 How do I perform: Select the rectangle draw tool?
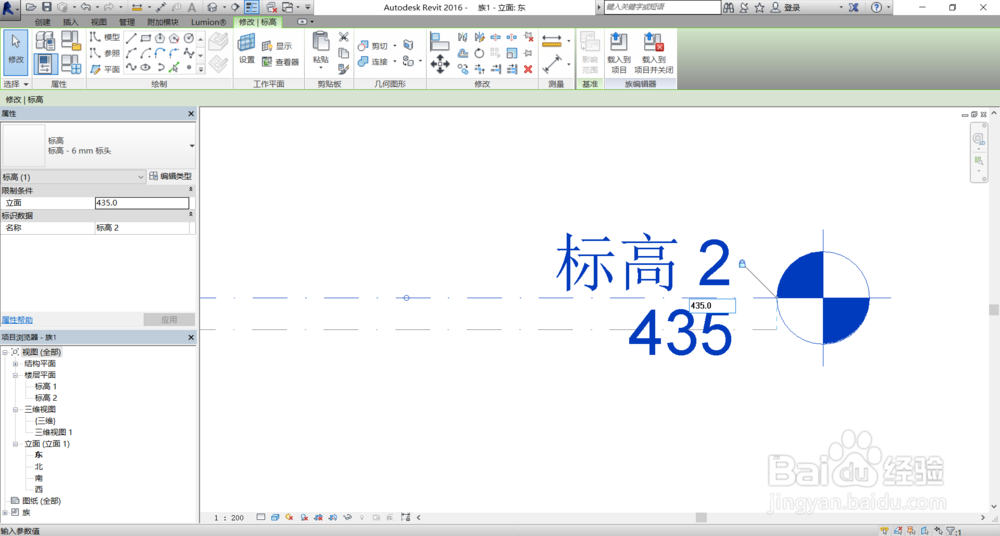click(x=145, y=38)
